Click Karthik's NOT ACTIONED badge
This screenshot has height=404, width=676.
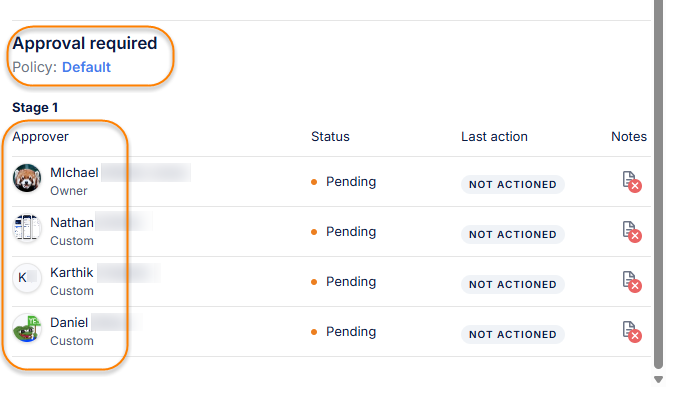click(x=512, y=284)
